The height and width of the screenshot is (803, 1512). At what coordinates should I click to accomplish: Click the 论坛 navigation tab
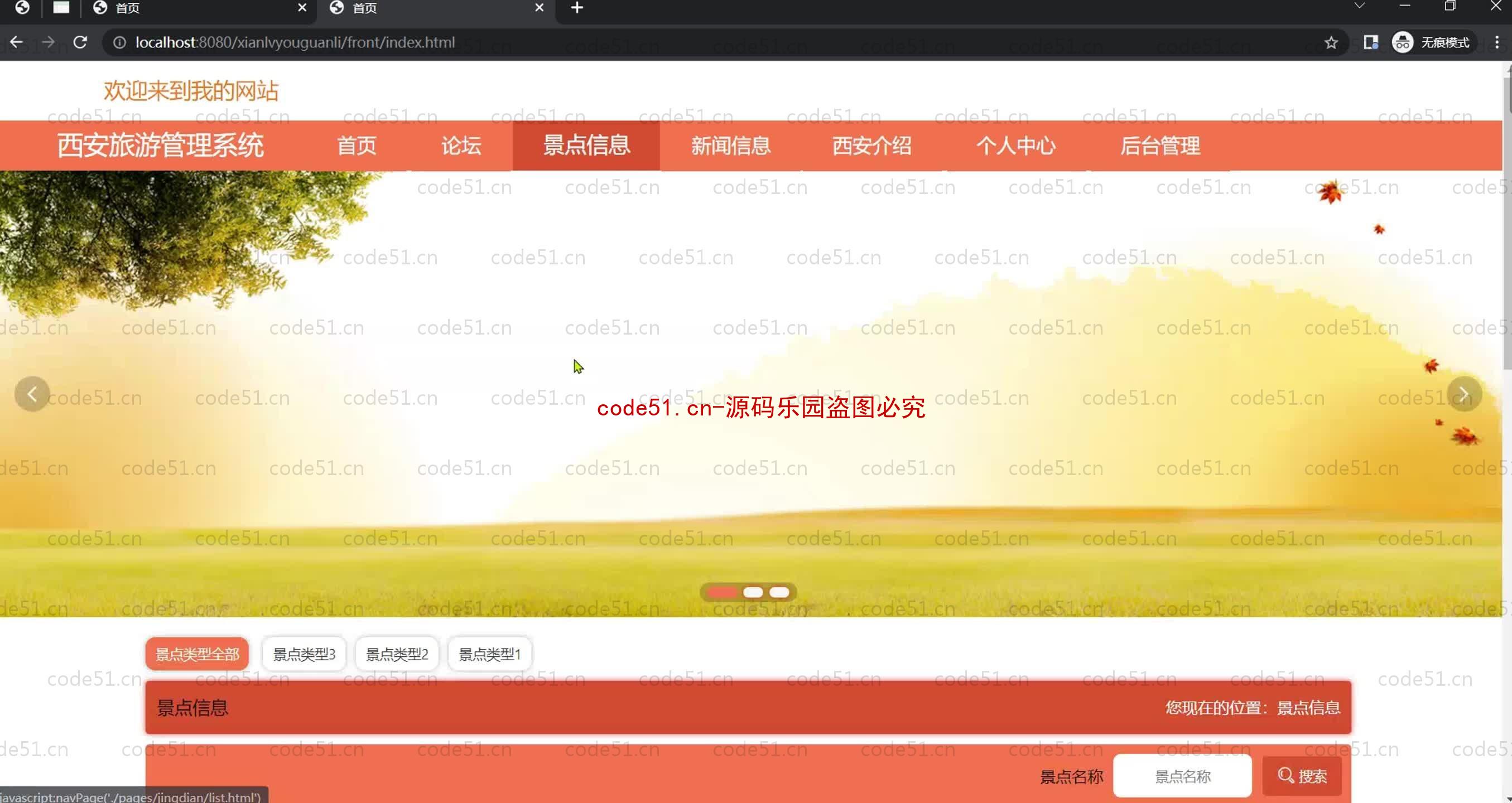pyautogui.click(x=461, y=145)
